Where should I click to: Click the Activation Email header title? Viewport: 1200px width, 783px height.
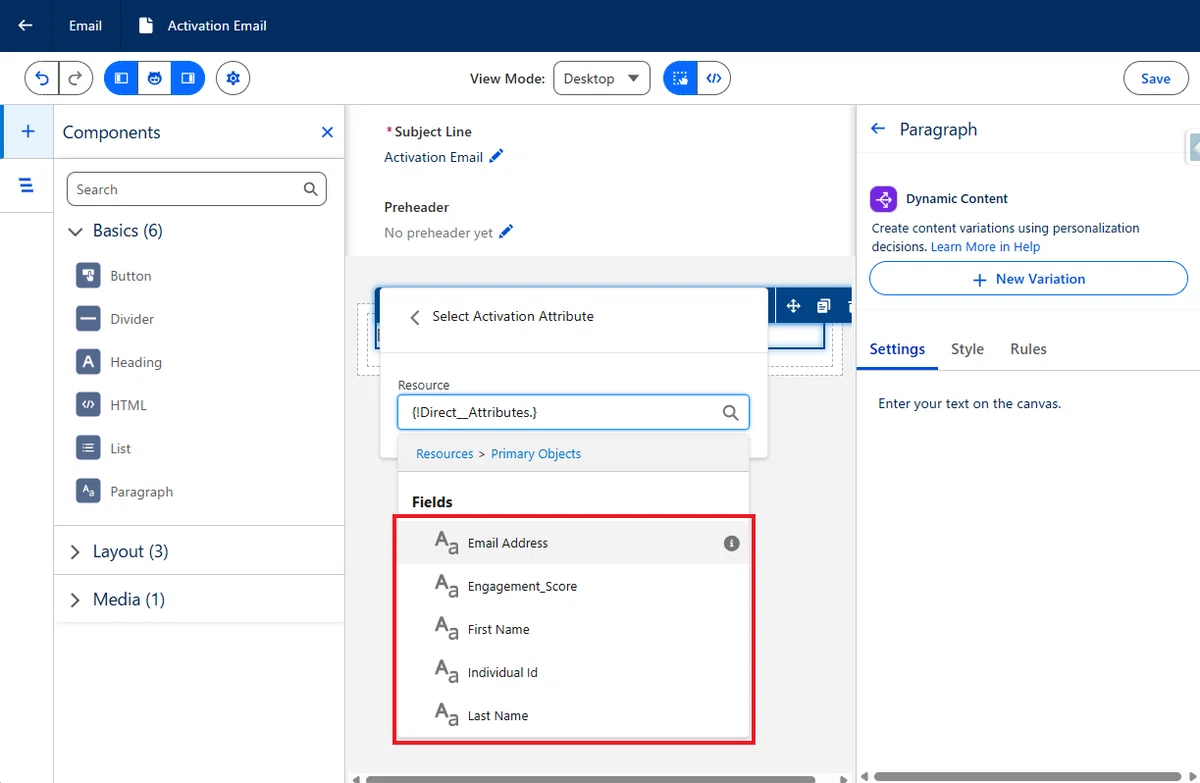pyautogui.click(x=217, y=26)
